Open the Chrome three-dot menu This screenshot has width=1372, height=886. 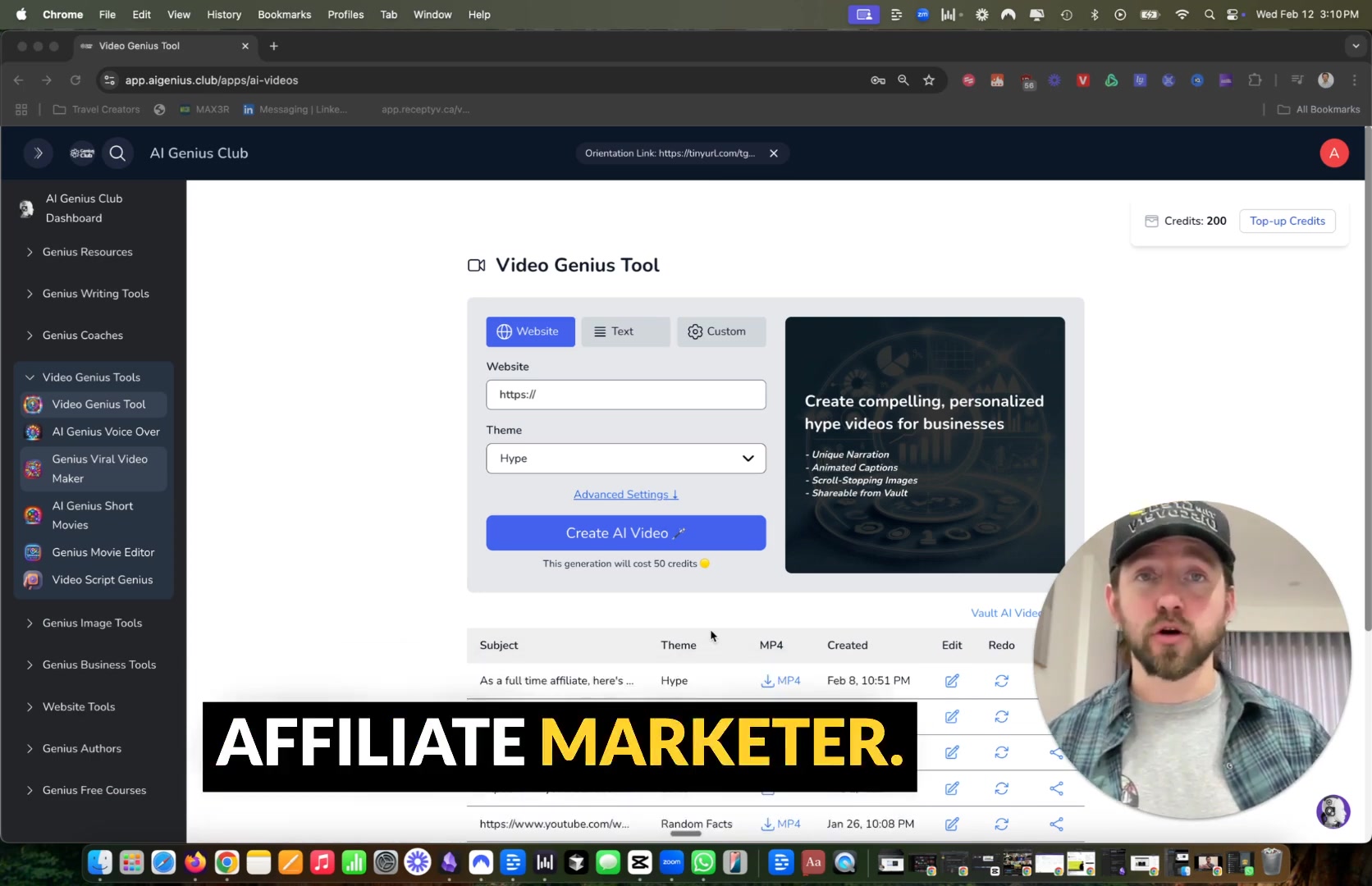[x=1354, y=80]
